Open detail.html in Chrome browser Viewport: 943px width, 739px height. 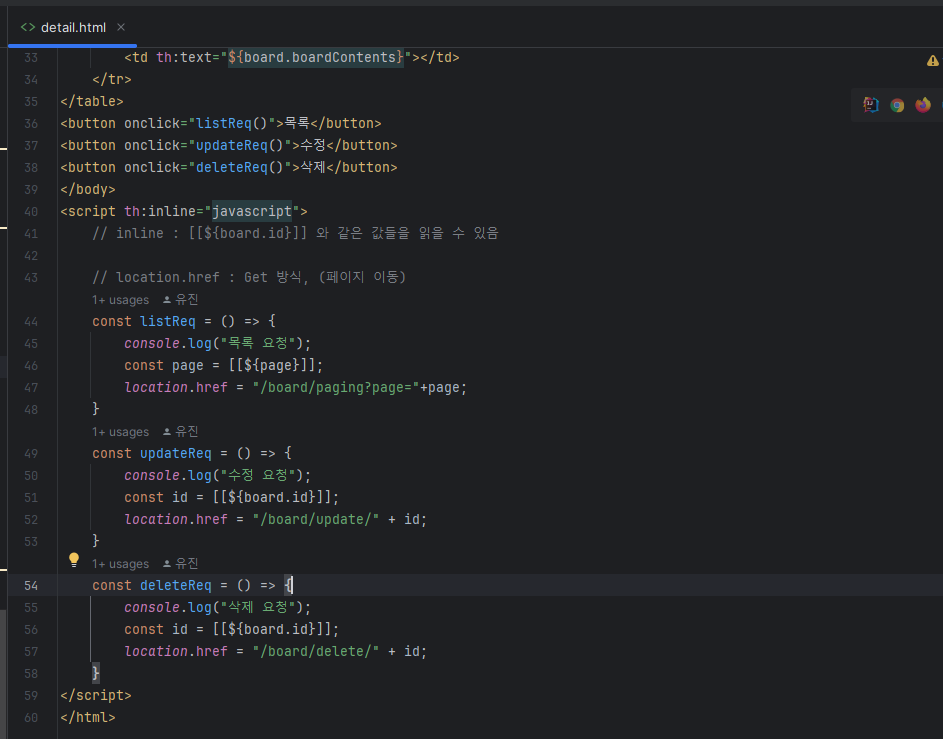(897, 105)
